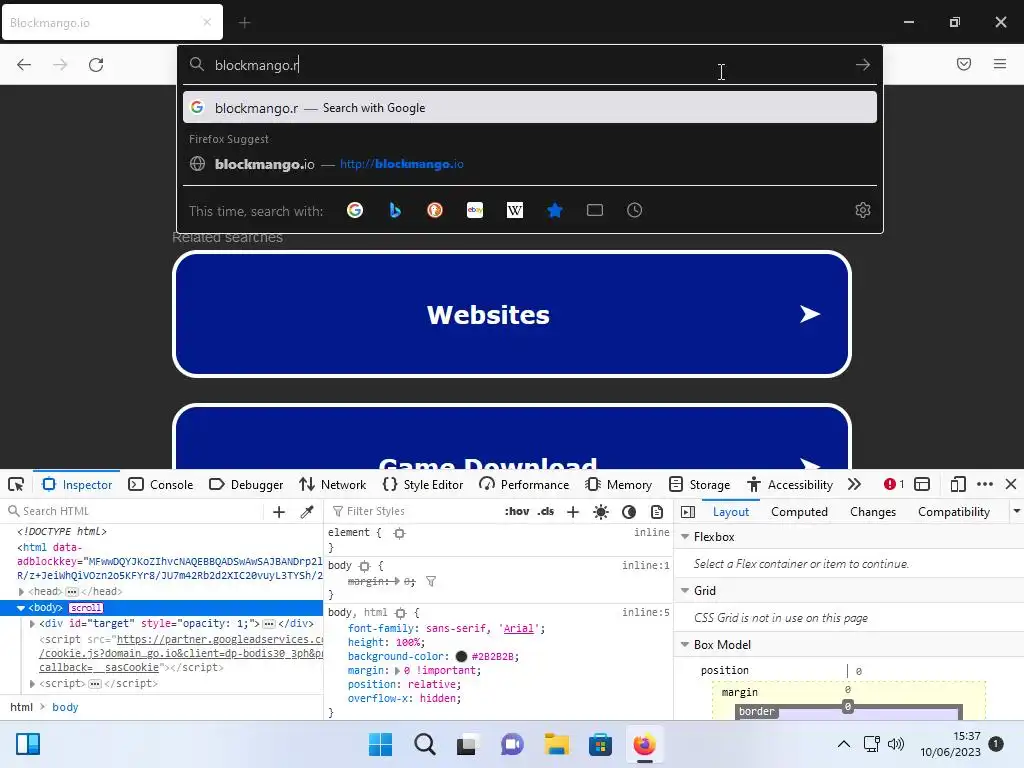Viewport: 1024px width, 768px height.
Task: Open the Pocket save icon
Action: tap(964, 64)
